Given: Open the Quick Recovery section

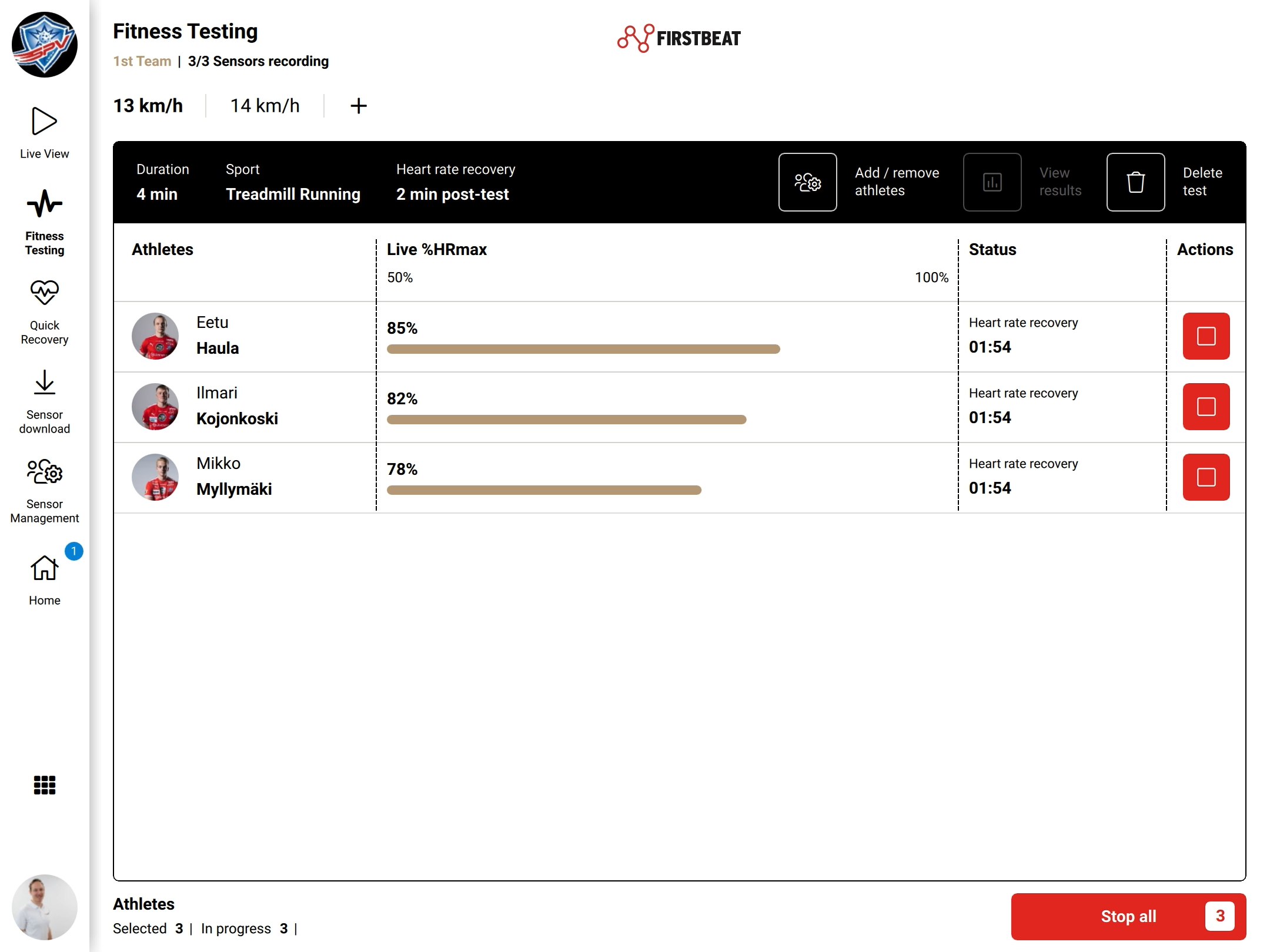Looking at the screenshot, I should tap(44, 313).
